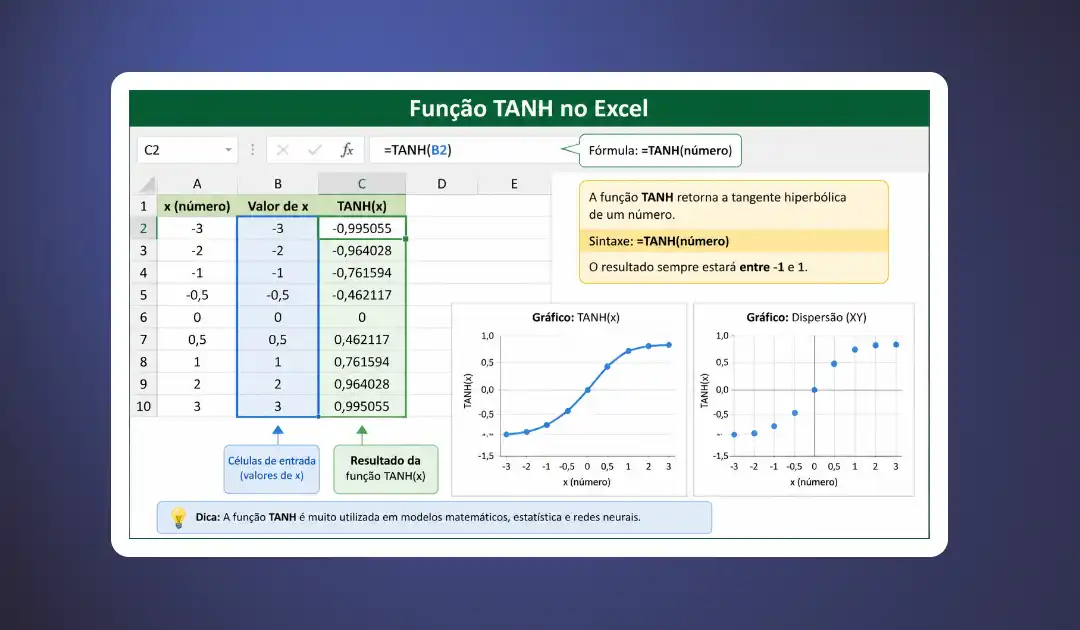
Task: Click the 'Sintaxe: =TANH(número)' line
Action: [734, 241]
